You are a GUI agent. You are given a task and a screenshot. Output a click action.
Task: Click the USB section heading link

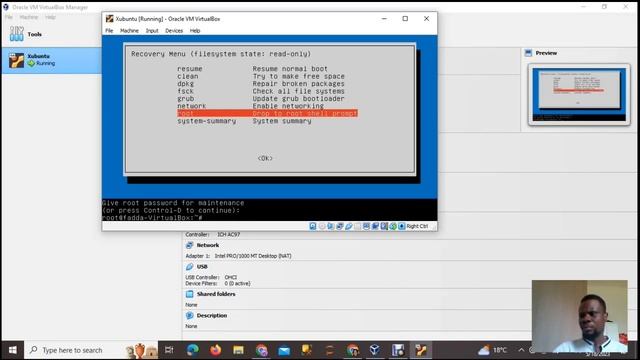click(x=202, y=267)
